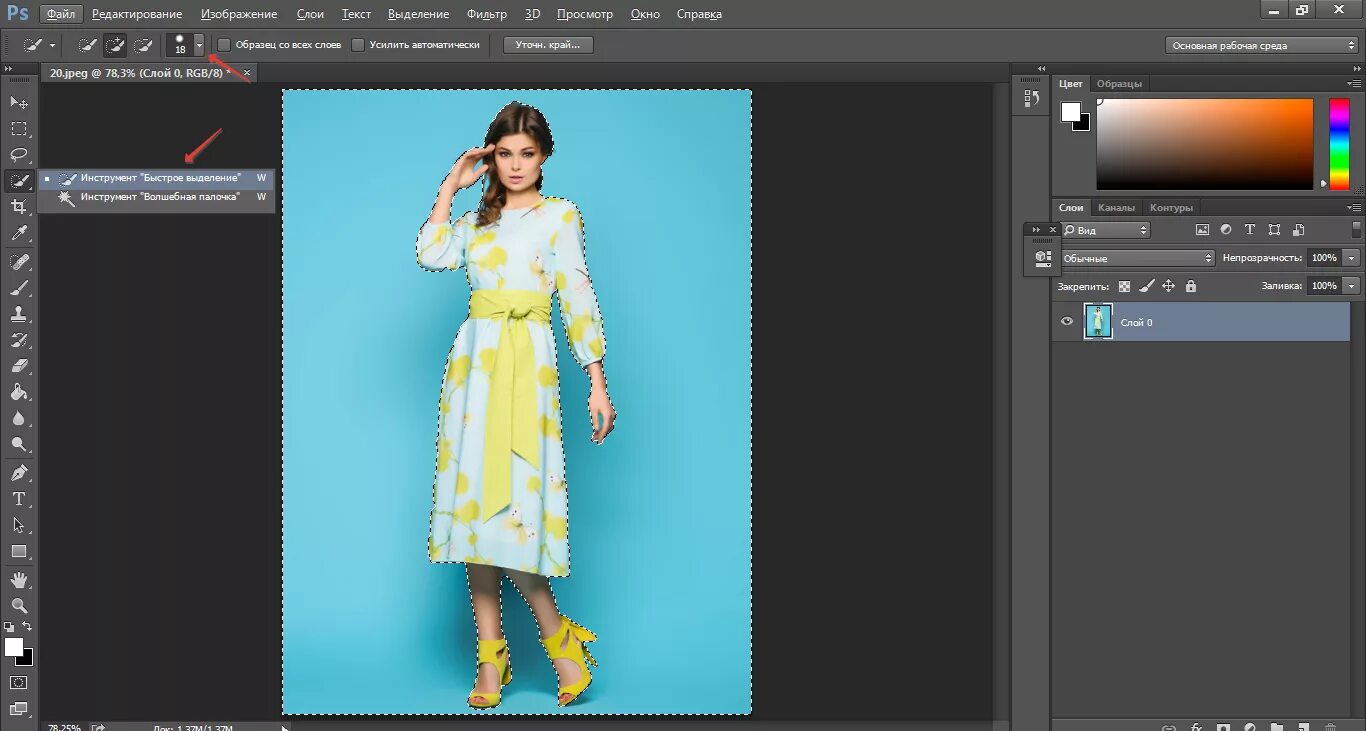The height and width of the screenshot is (731, 1366).
Task: Hide layer 'Слой 0' with eye icon
Action: 1067,322
